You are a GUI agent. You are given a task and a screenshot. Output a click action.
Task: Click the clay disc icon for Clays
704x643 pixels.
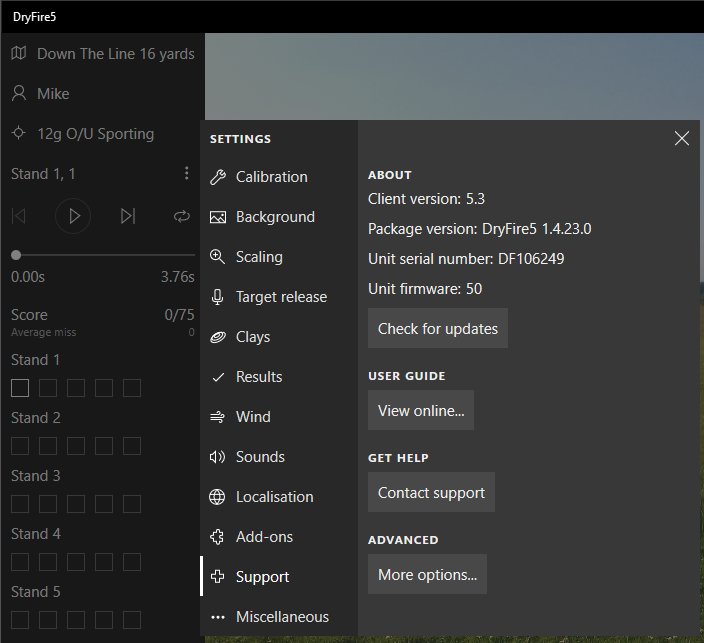pos(218,337)
